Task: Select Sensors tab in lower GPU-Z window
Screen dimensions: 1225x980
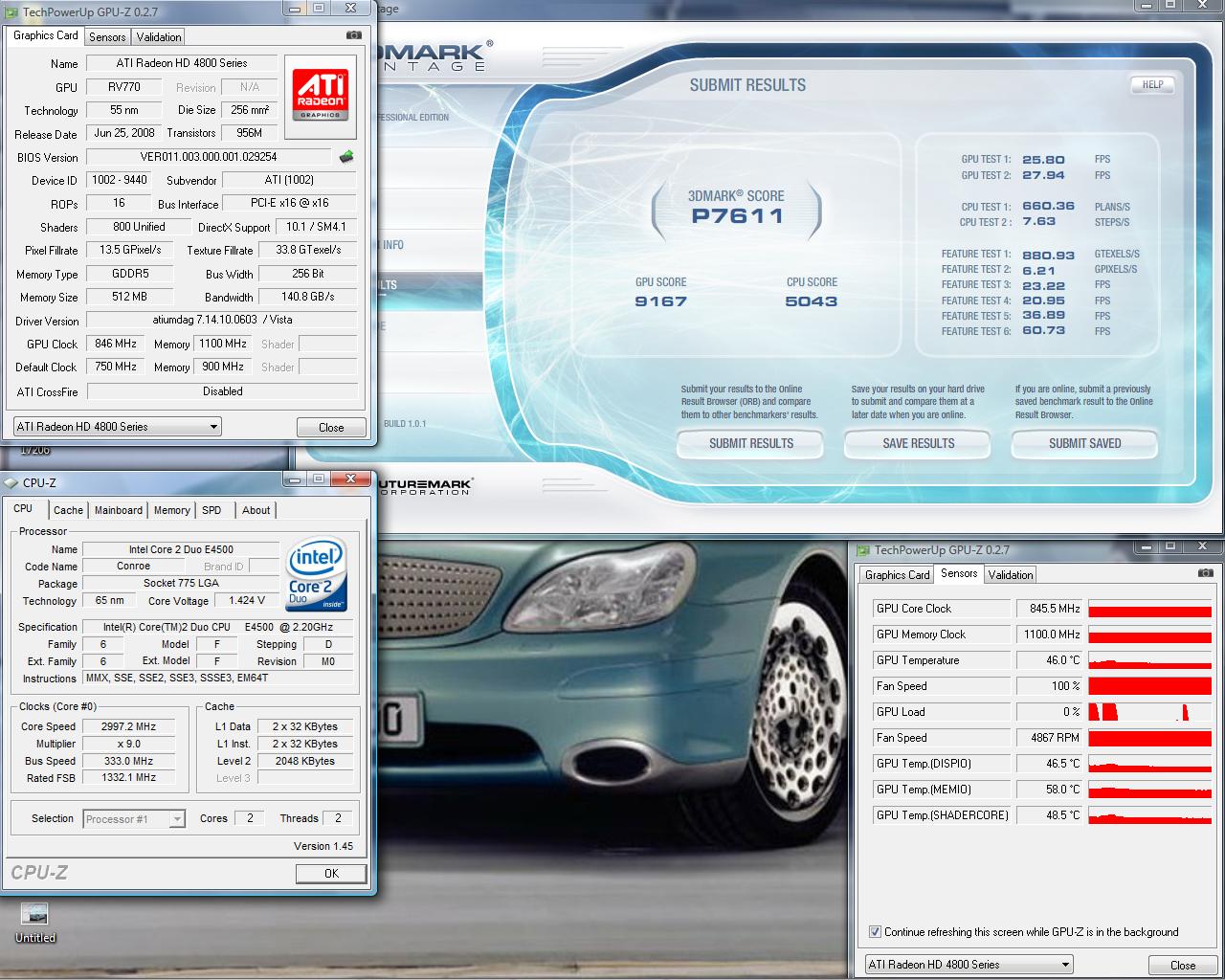Action: tap(959, 573)
